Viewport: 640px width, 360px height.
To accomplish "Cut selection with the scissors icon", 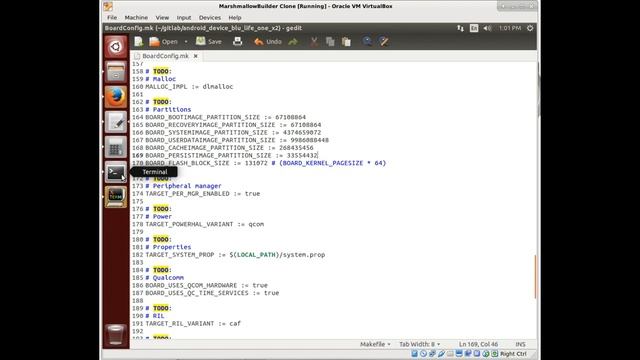I will (314, 42).
